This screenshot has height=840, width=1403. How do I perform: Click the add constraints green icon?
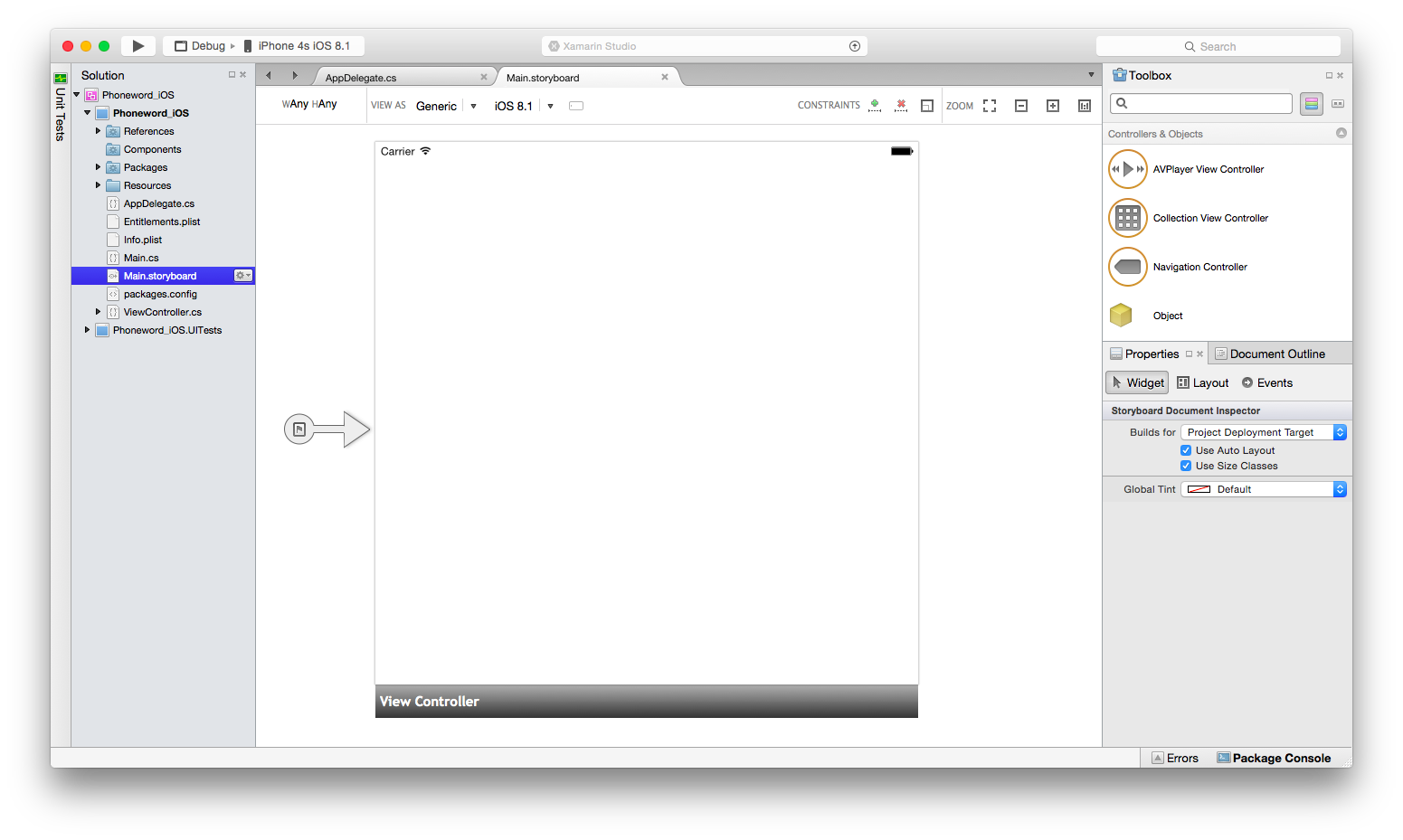coord(874,106)
